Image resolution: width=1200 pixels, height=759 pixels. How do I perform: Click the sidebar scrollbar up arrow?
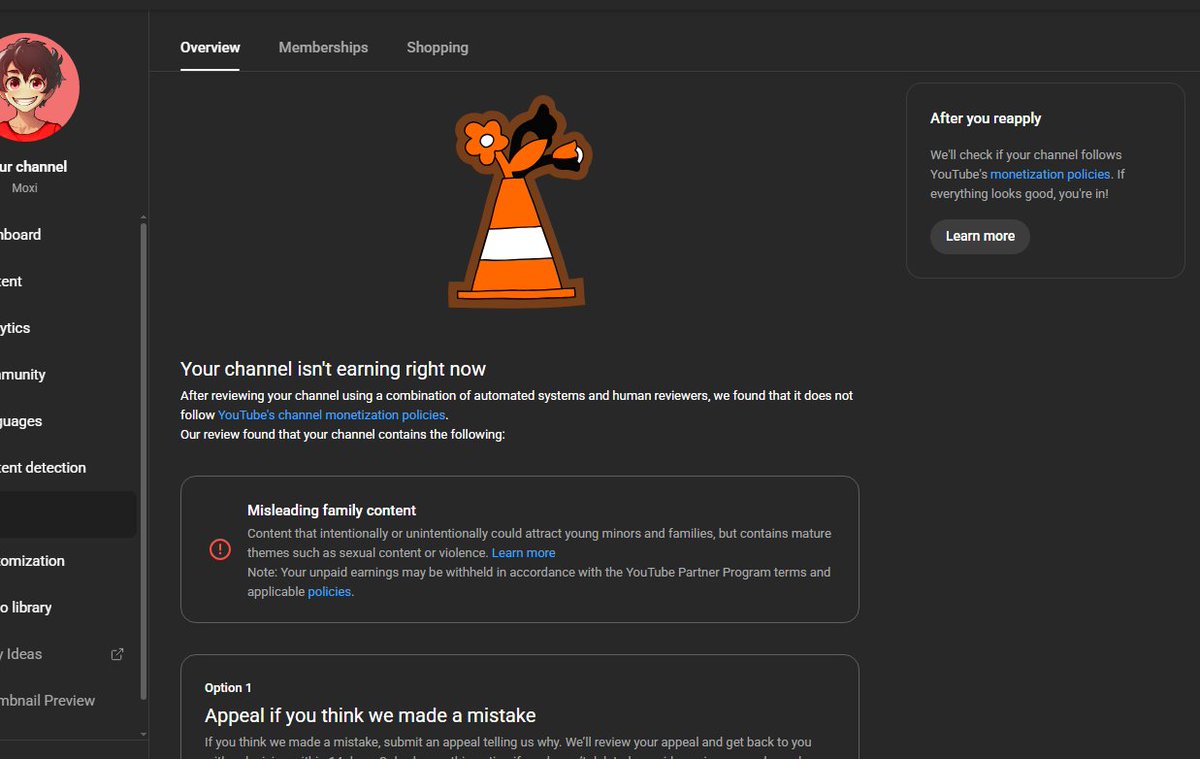pos(143,217)
